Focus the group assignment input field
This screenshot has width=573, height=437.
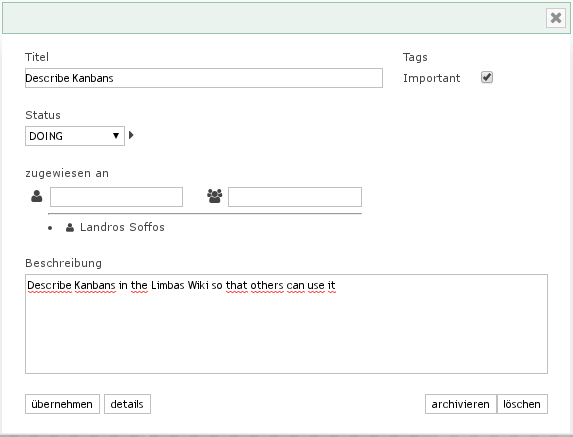click(x=295, y=197)
